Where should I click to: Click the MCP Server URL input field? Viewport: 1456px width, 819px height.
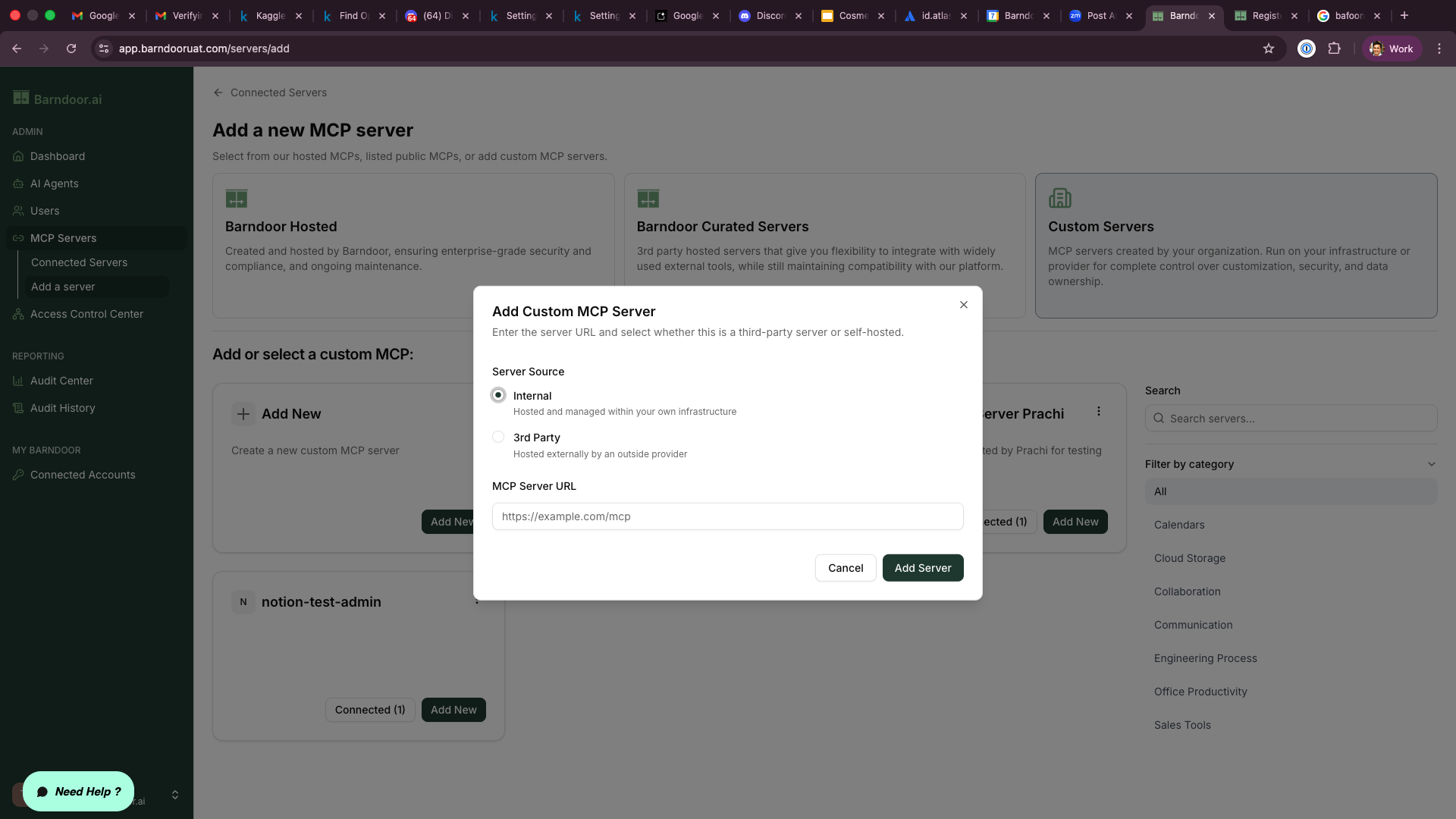click(727, 516)
